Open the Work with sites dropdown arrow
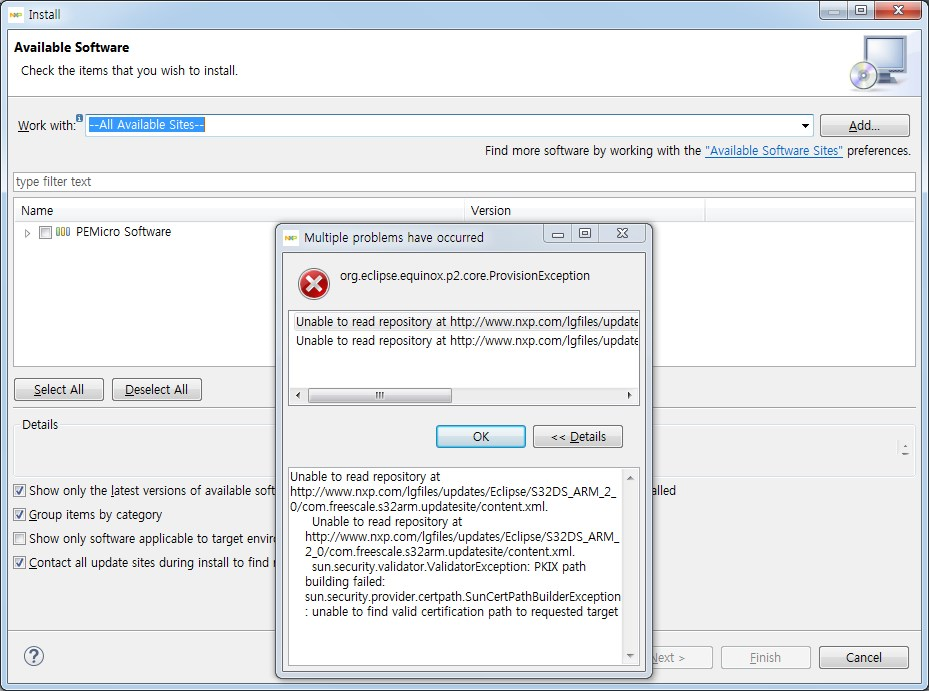Screen dimensions: 929x691 click(805, 126)
